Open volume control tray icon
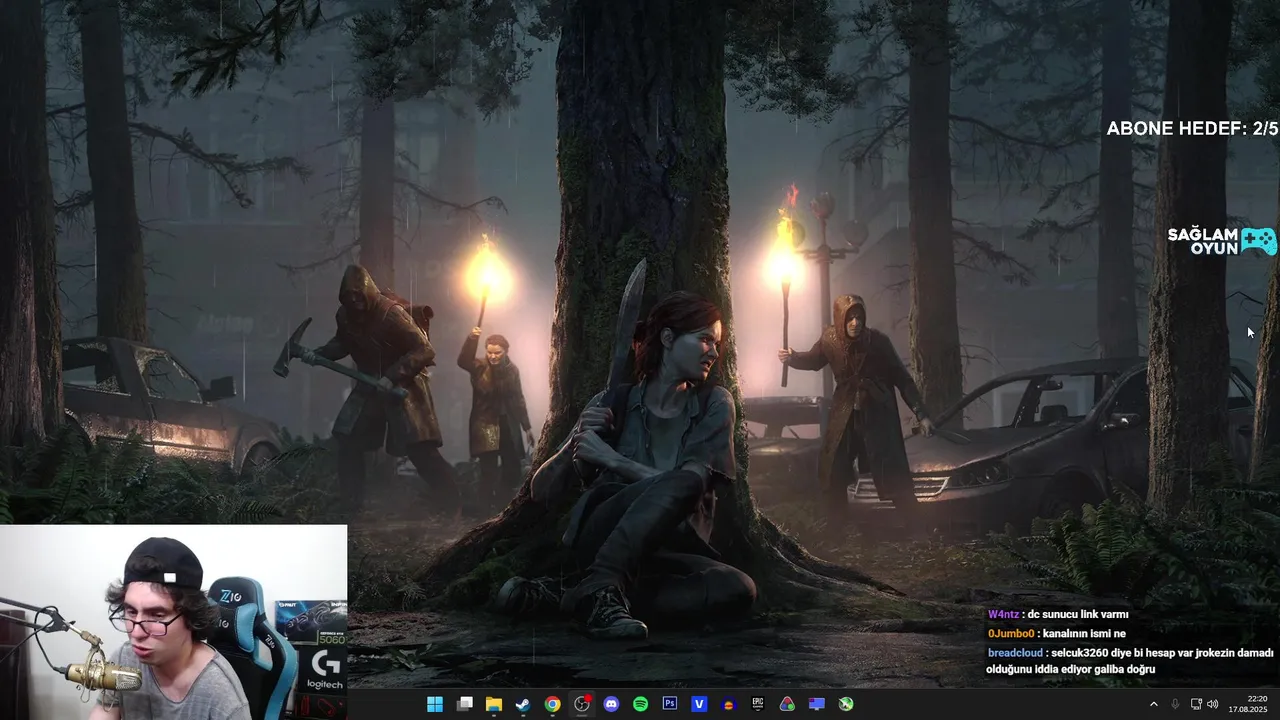Screen dimensions: 1280x720 click(1213, 704)
